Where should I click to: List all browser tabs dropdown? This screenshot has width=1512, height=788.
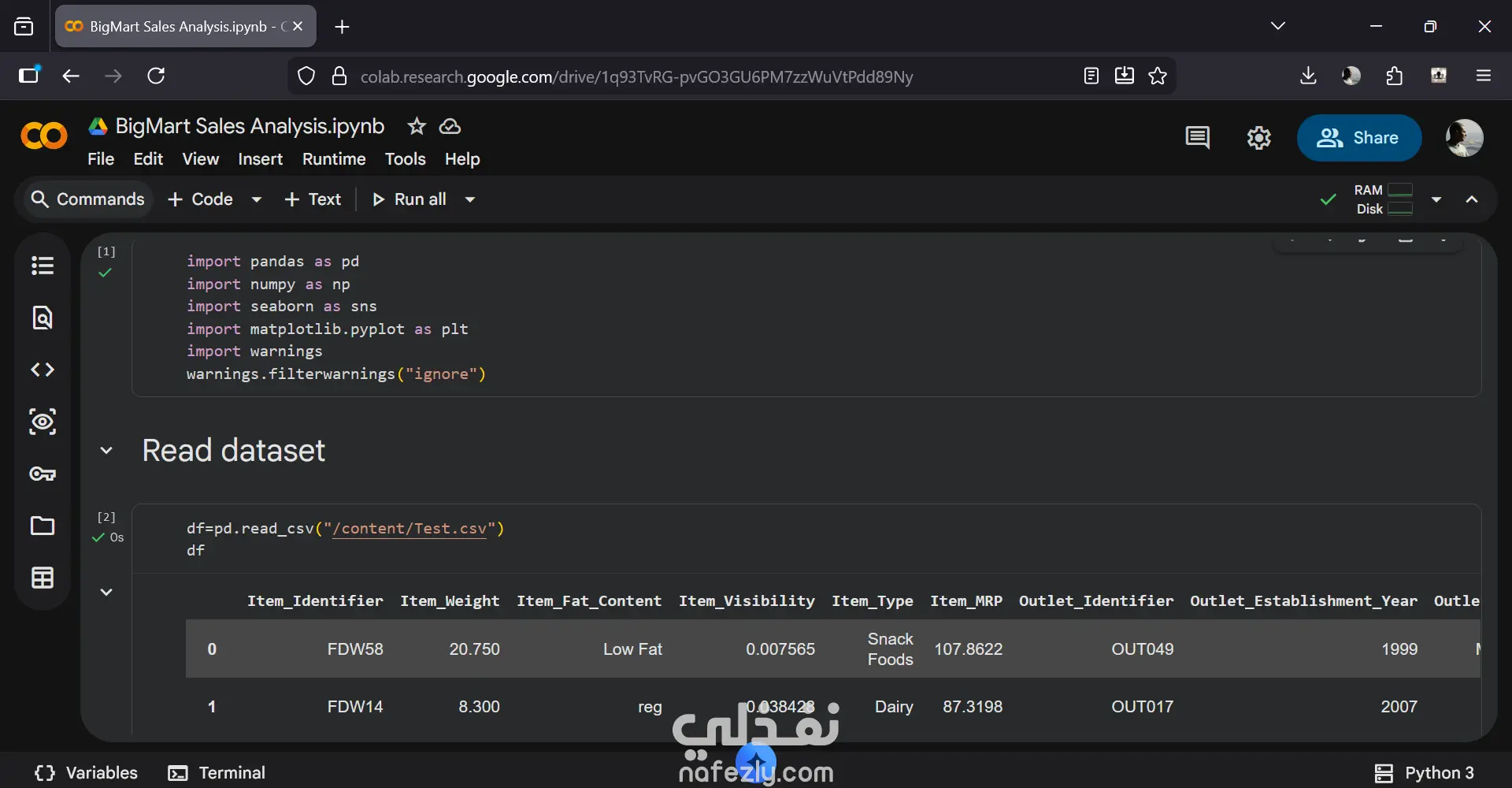pos(1278,26)
